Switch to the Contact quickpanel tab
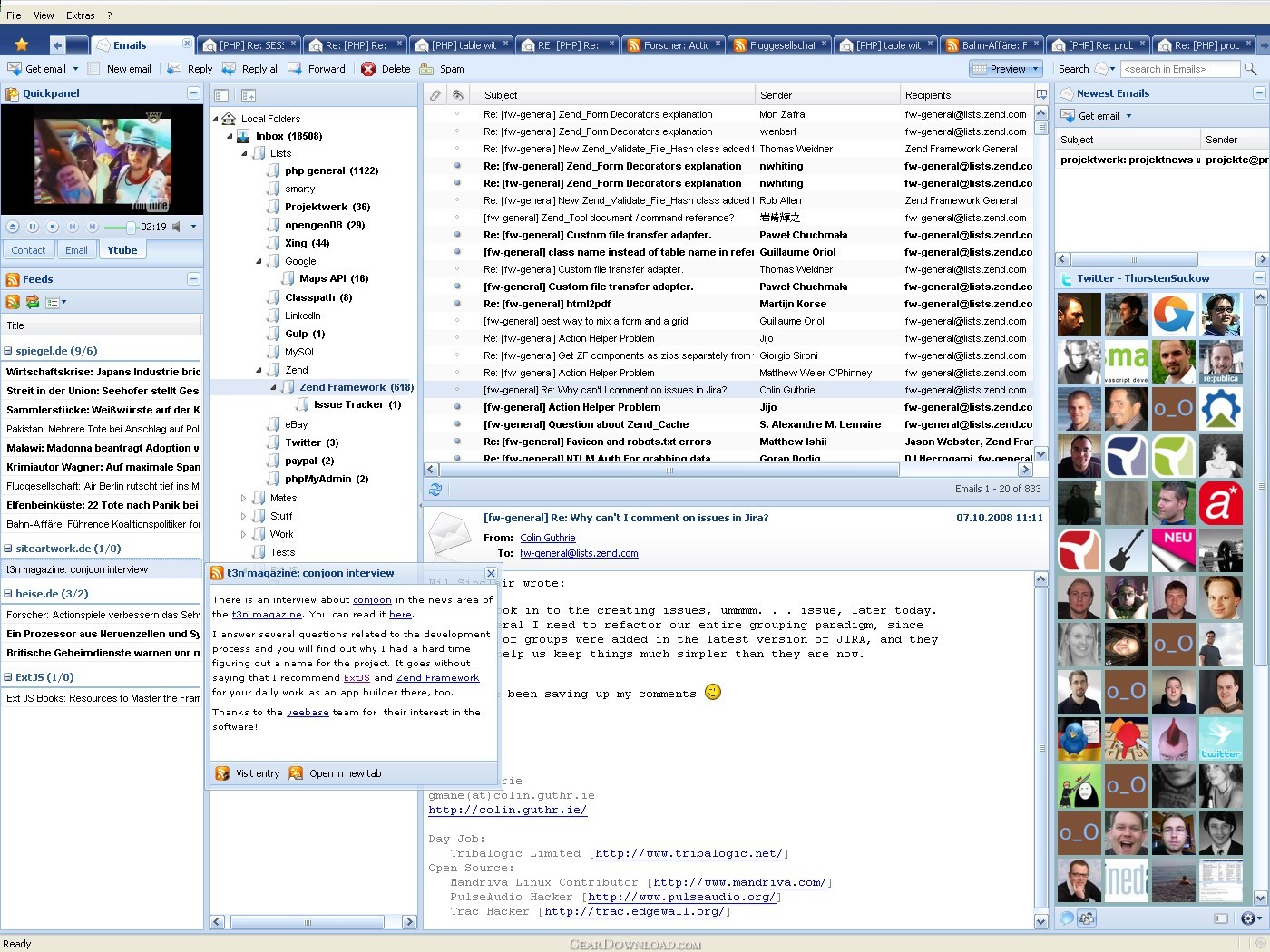1270x952 pixels. tap(28, 250)
